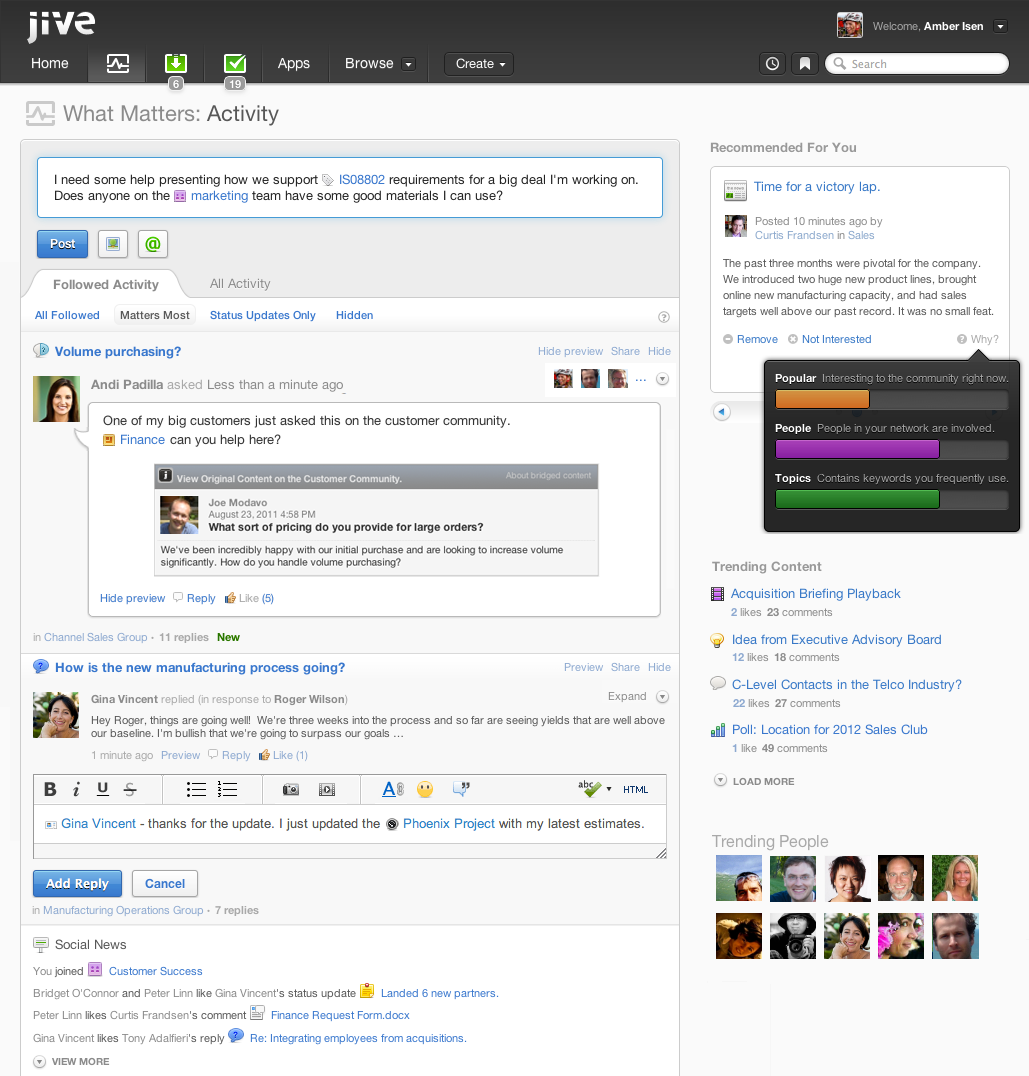Viewport: 1029px width, 1076px height.
Task: Select Status Updates Only filter
Action: 263,315
